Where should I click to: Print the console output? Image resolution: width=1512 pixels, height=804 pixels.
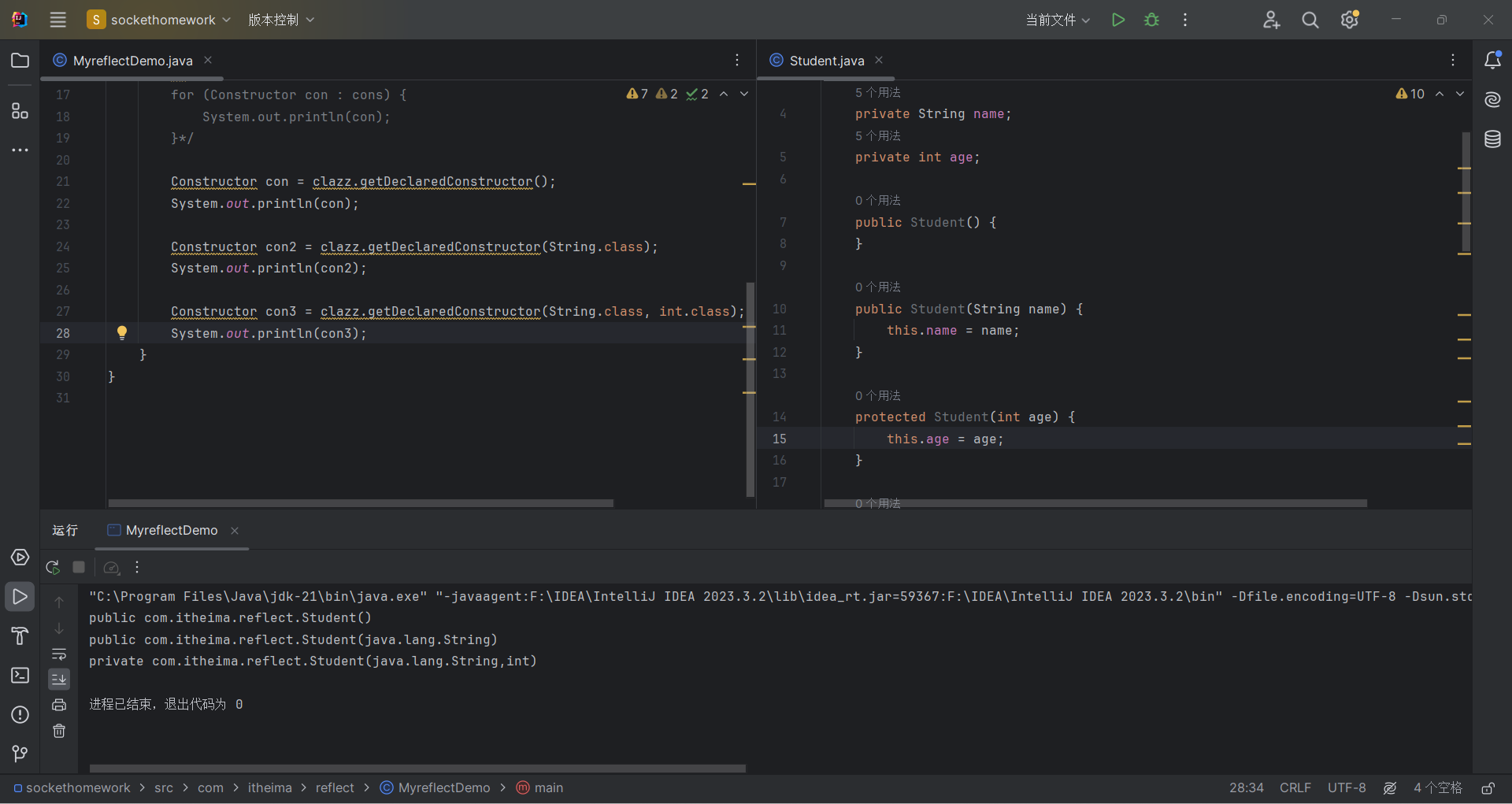[x=59, y=705]
